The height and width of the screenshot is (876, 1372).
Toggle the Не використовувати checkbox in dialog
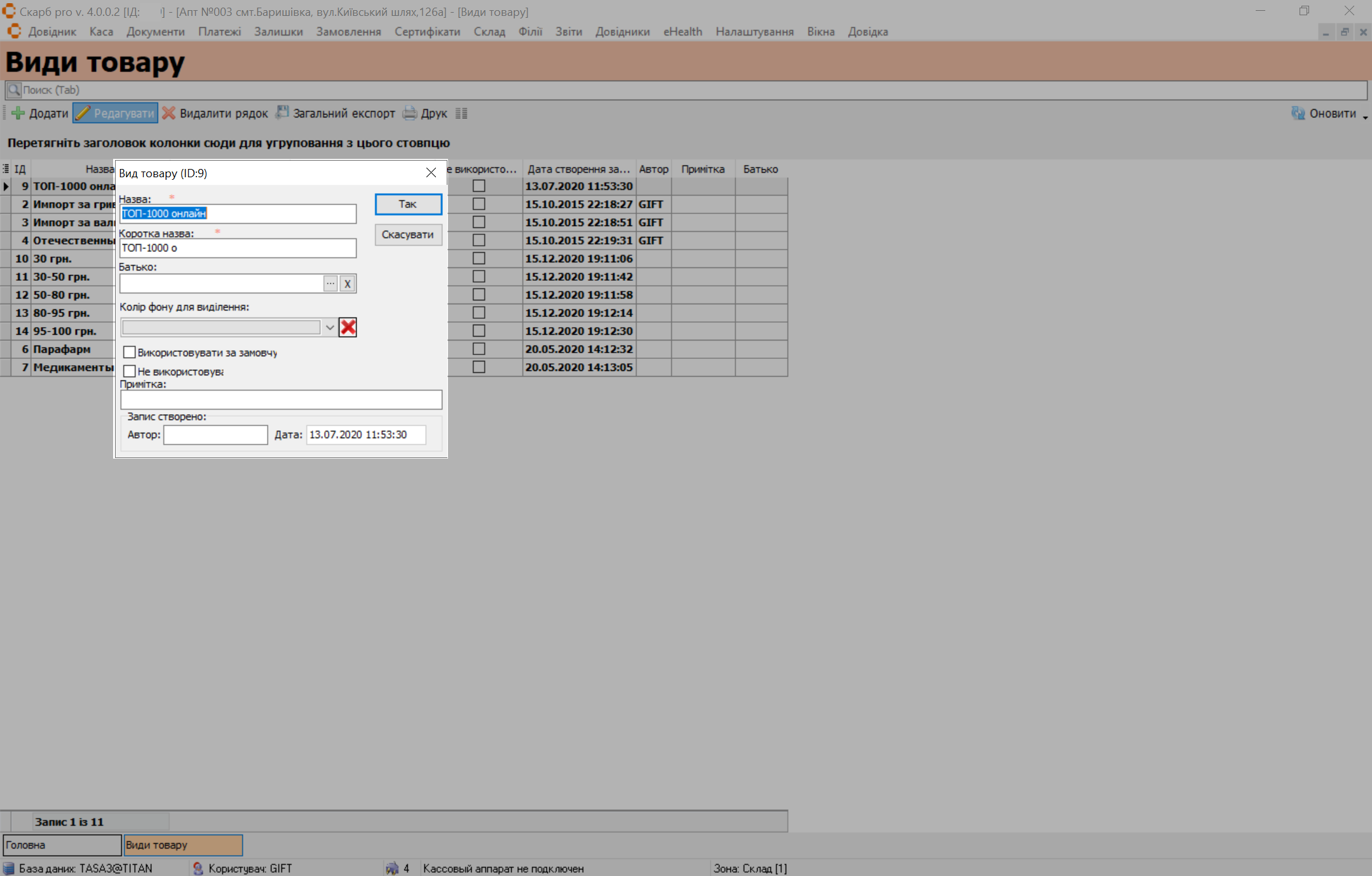pos(130,372)
